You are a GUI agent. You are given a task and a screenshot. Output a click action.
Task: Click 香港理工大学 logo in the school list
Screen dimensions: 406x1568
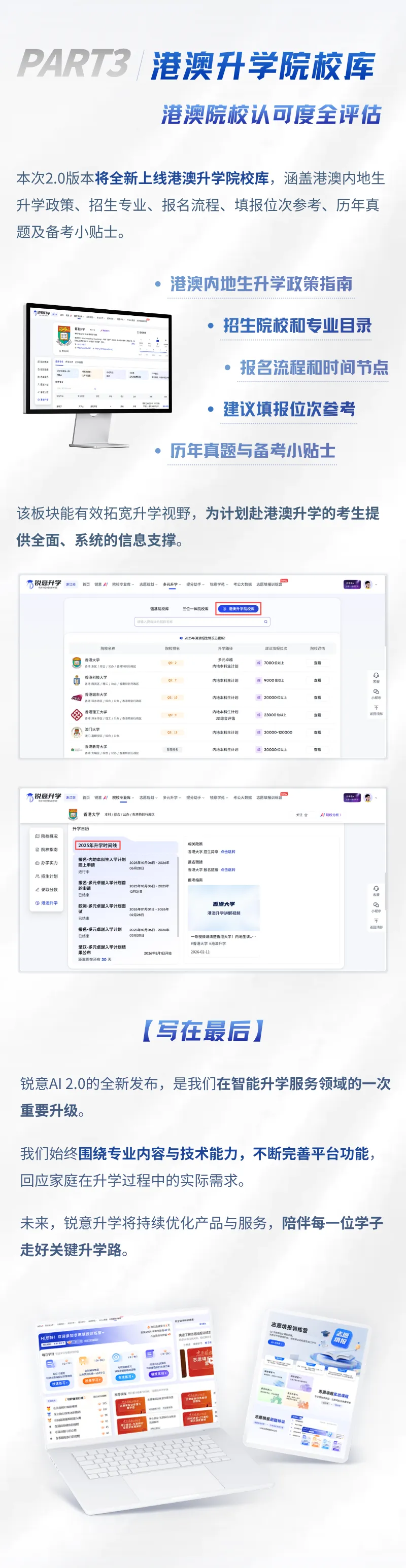click(x=76, y=715)
